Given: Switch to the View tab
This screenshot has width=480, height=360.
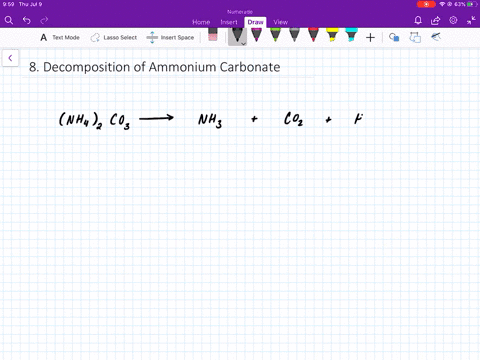Looking at the screenshot, I should click(x=280, y=22).
